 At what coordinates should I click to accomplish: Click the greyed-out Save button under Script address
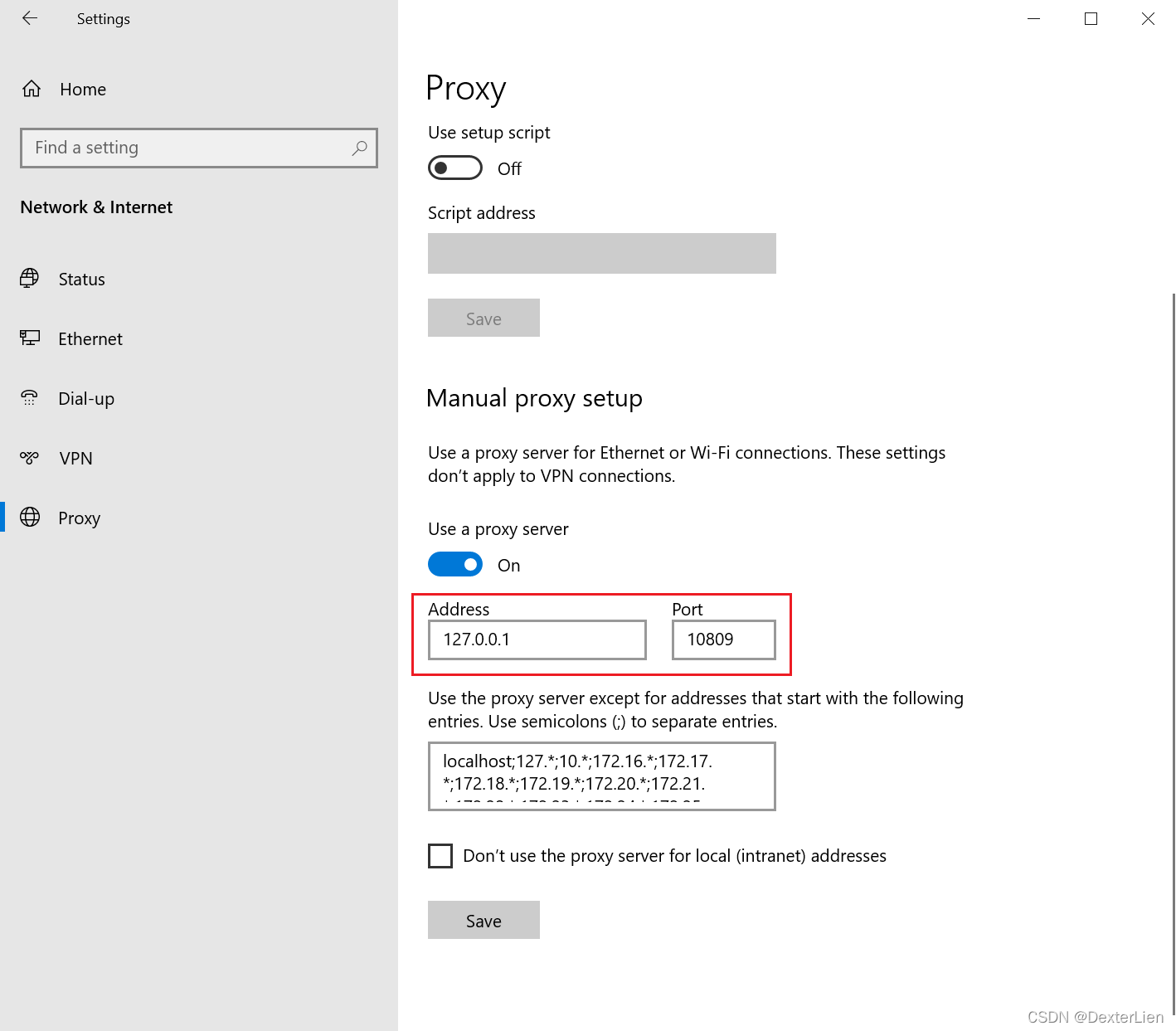point(484,318)
